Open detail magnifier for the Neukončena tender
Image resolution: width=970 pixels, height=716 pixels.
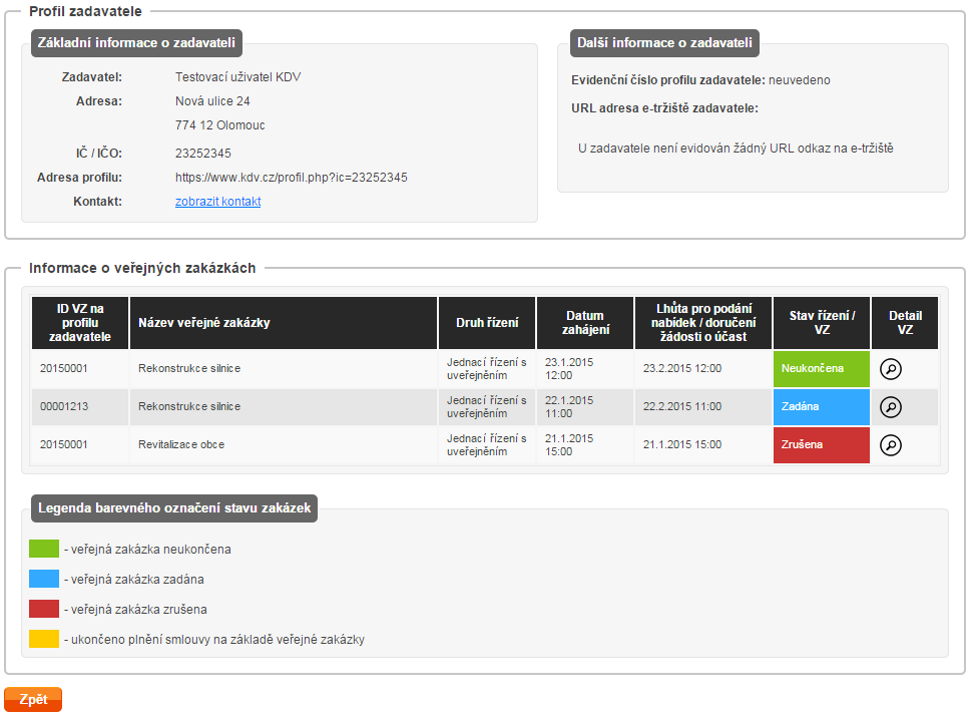(x=890, y=369)
